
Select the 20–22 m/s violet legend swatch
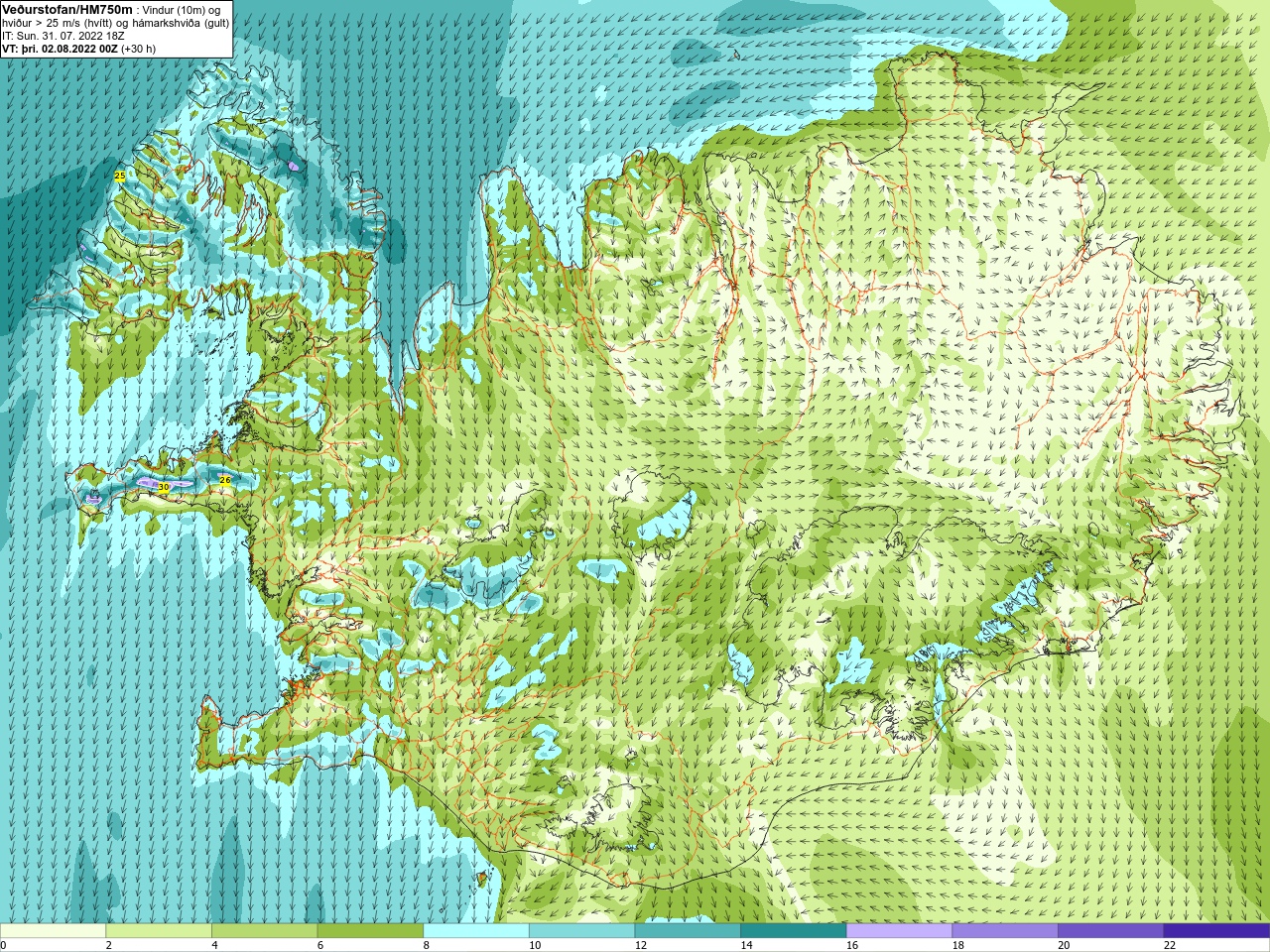[1111, 931]
